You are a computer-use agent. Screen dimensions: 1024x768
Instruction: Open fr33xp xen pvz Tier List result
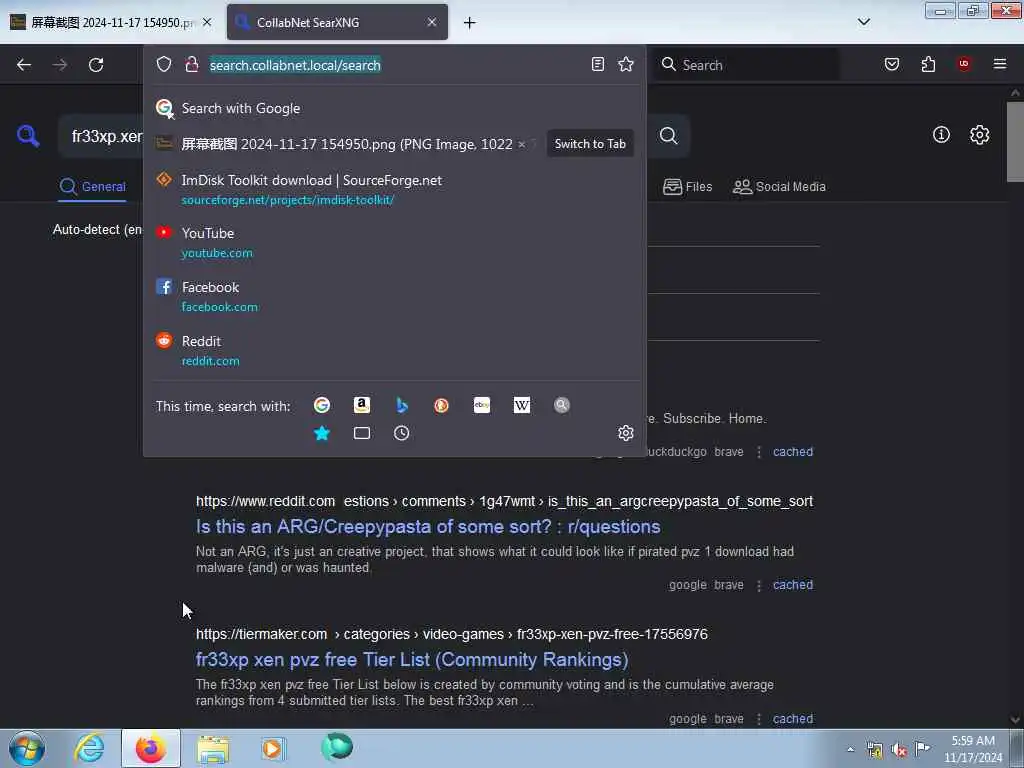coord(412,660)
